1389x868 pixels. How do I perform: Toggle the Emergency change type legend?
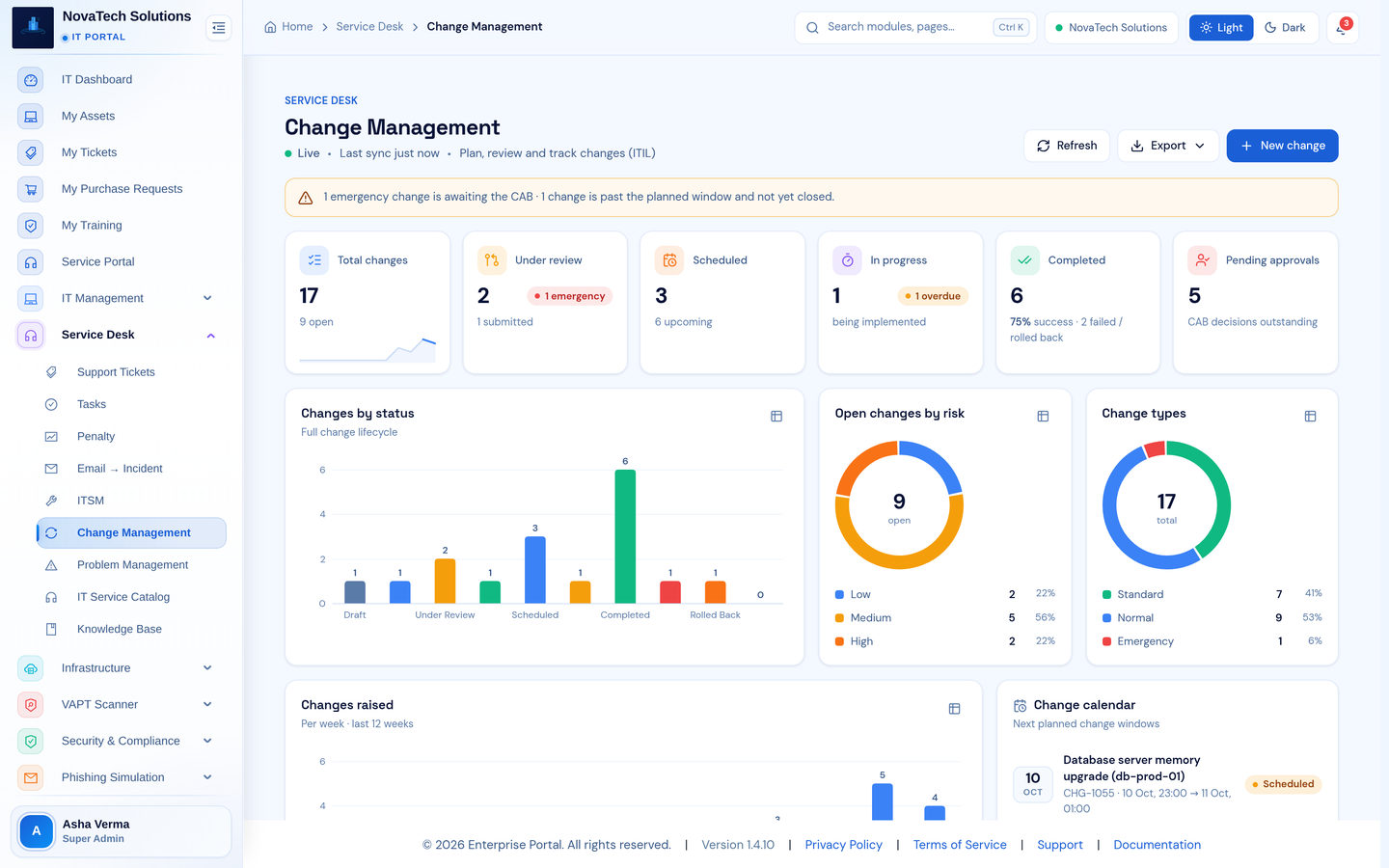pyautogui.click(x=1212, y=641)
